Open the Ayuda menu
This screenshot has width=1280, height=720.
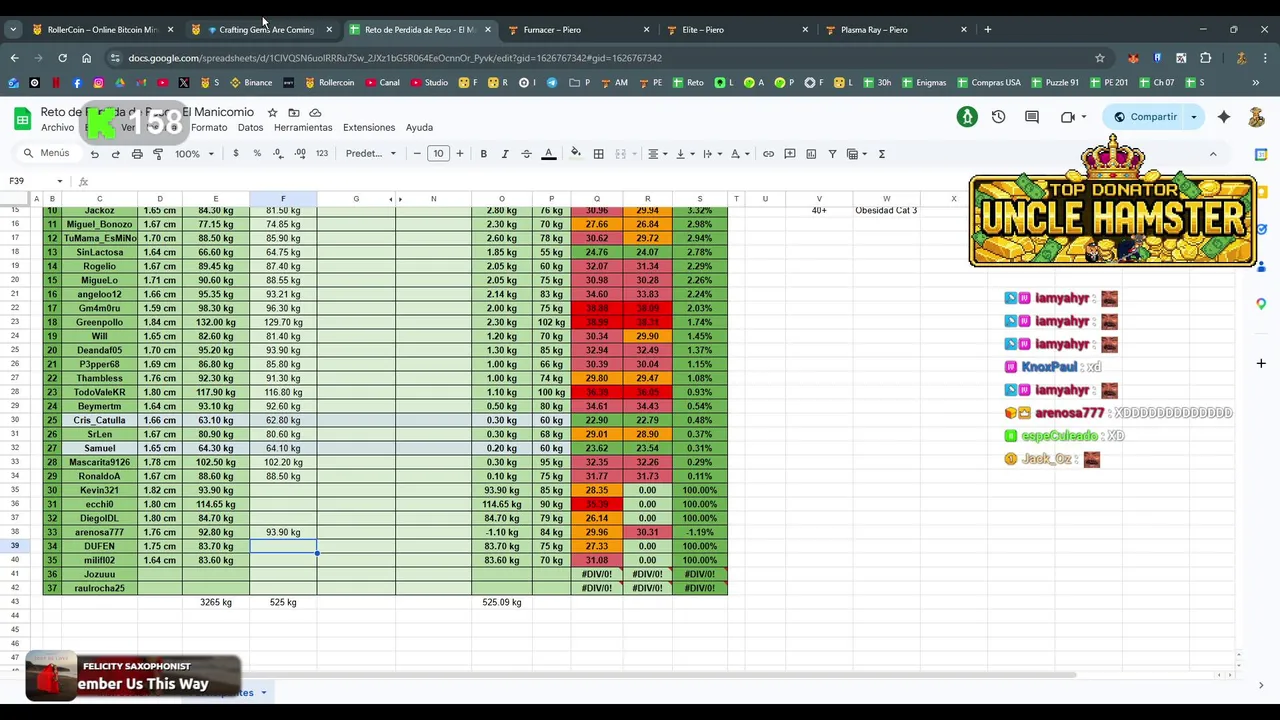[419, 128]
